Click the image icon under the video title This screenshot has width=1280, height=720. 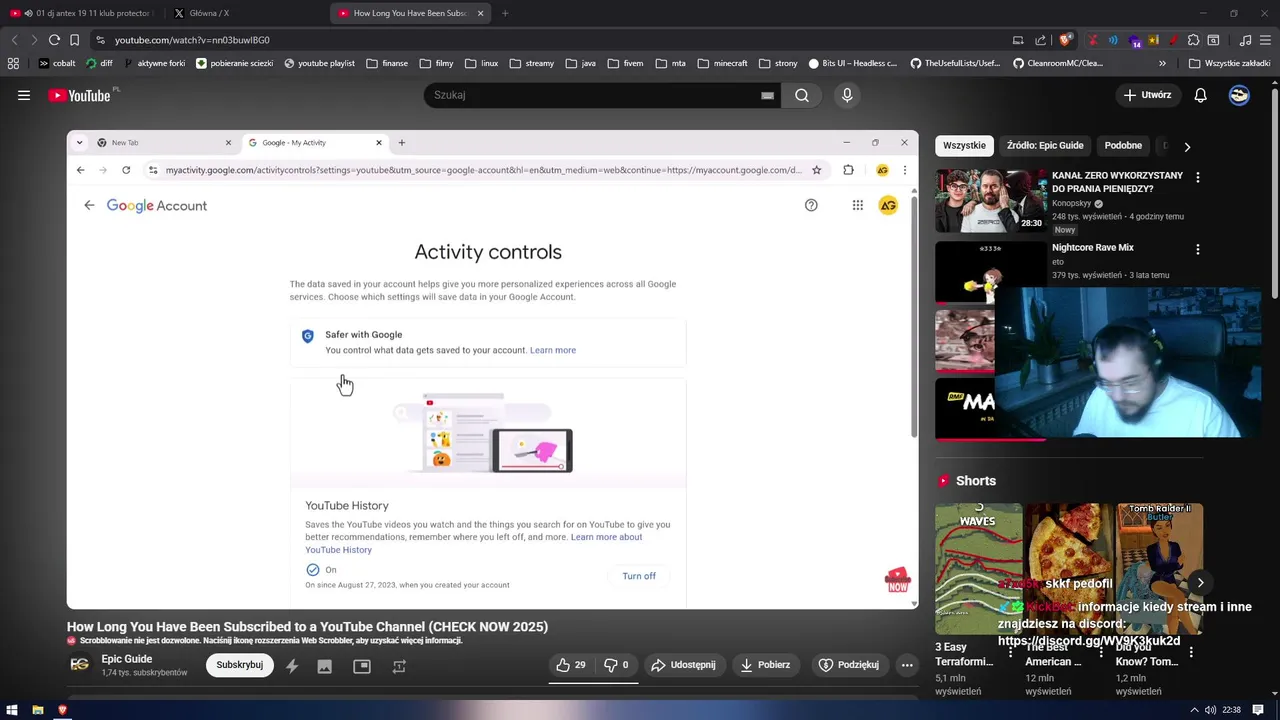tap(324, 665)
